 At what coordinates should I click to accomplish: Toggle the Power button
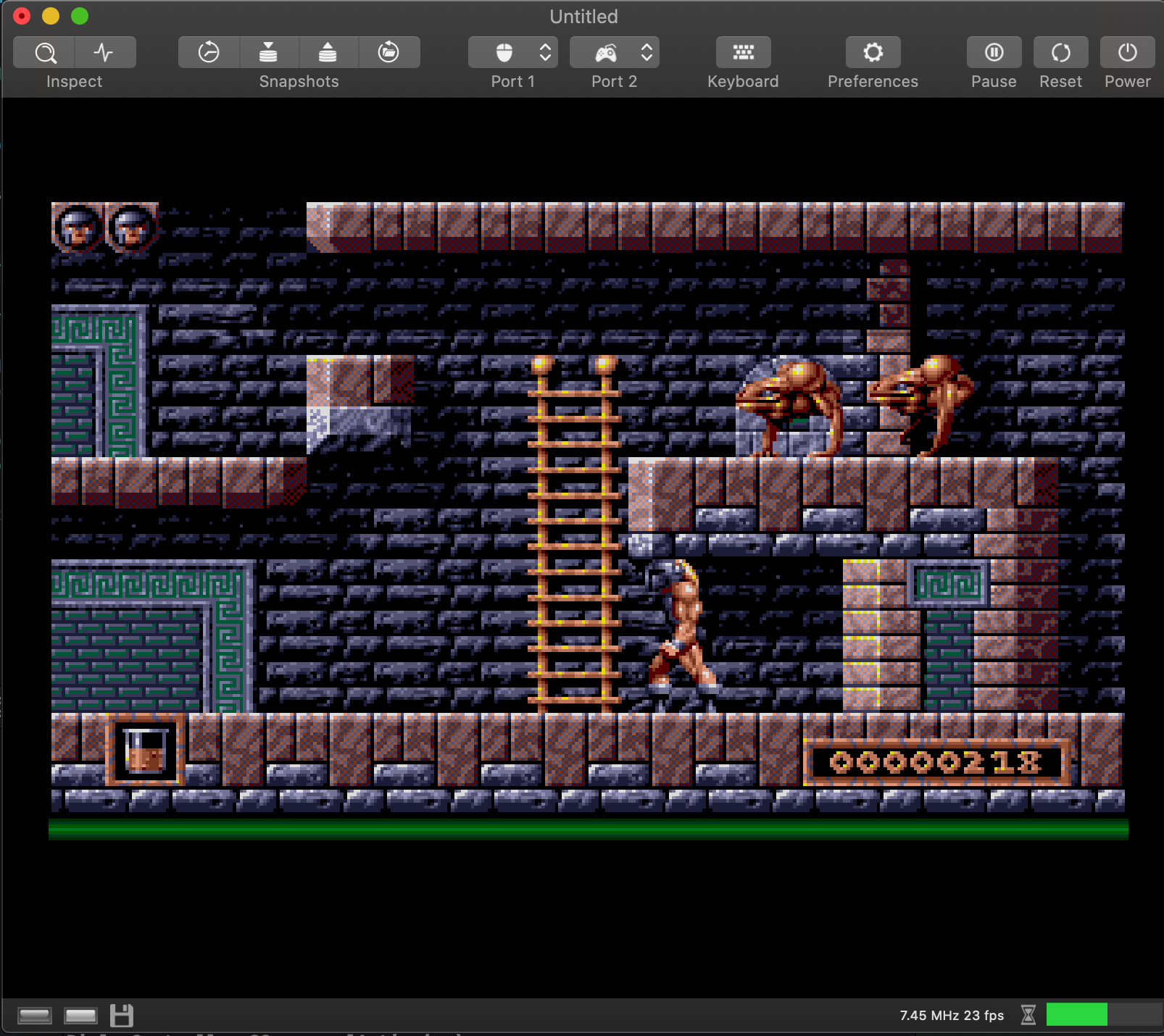tap(1128, 52)
